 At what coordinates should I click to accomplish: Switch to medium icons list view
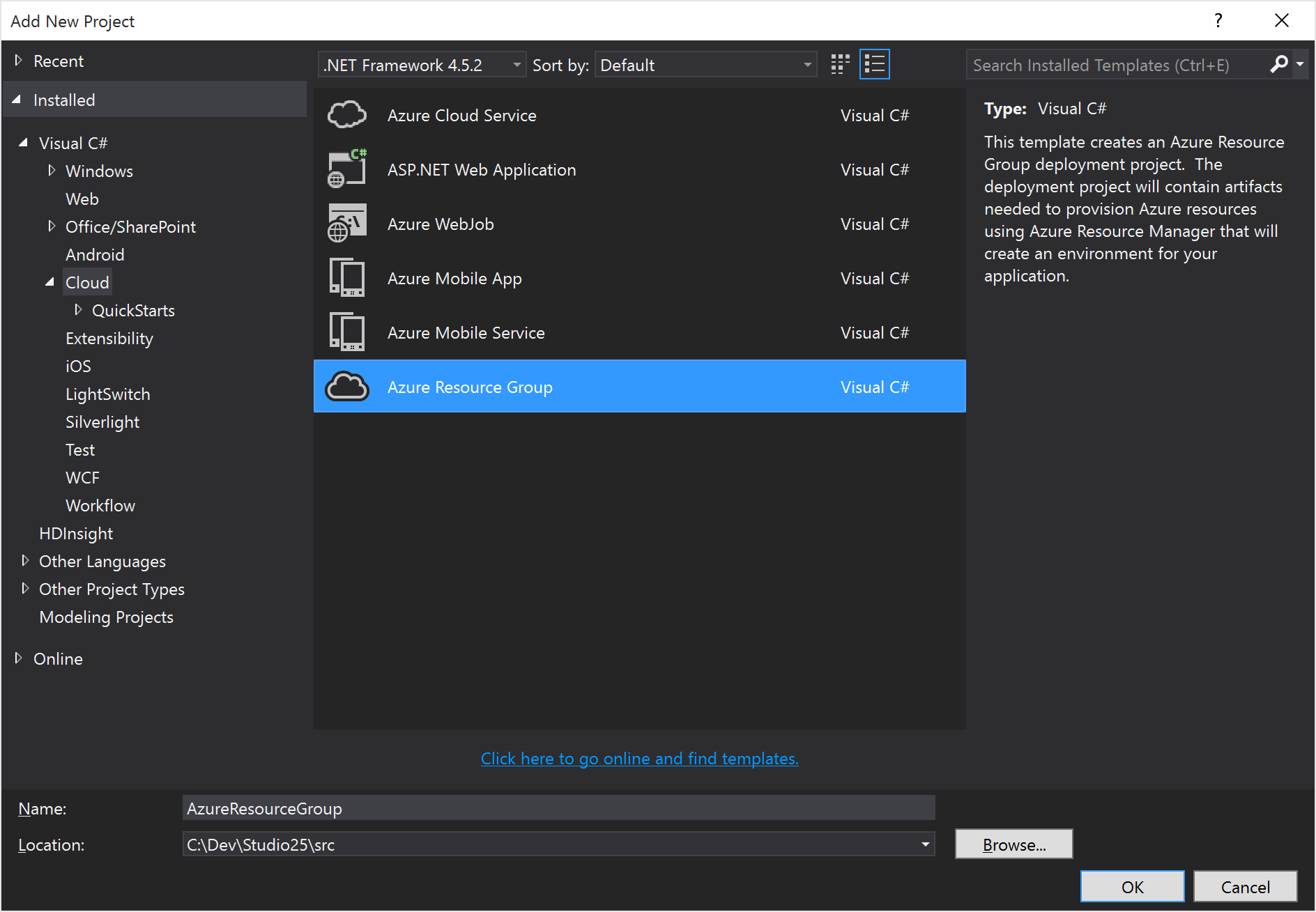874,65
